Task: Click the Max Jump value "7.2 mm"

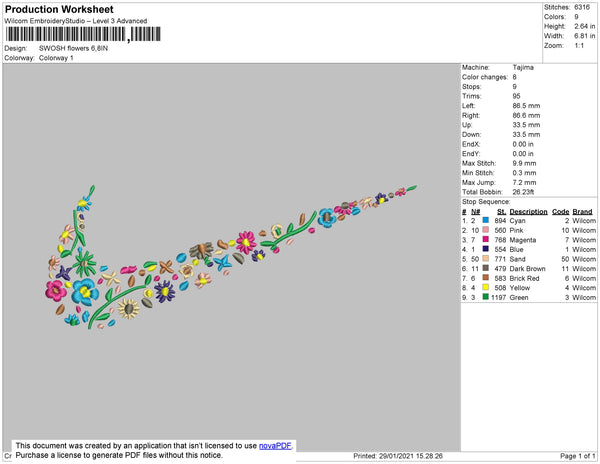Action: pyautogui.click(x=525, y=182)
